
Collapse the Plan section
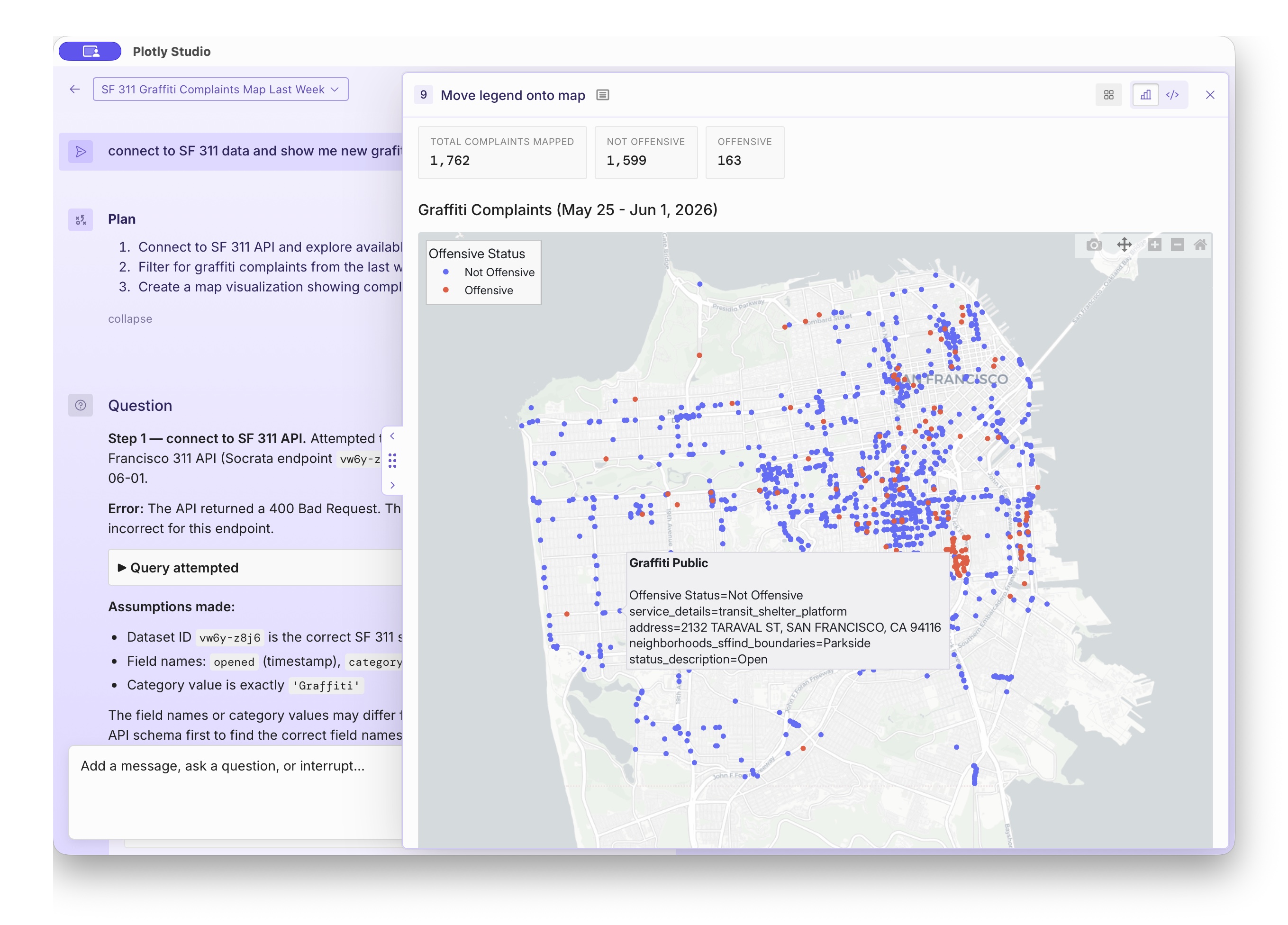click(x=130, y=318)
